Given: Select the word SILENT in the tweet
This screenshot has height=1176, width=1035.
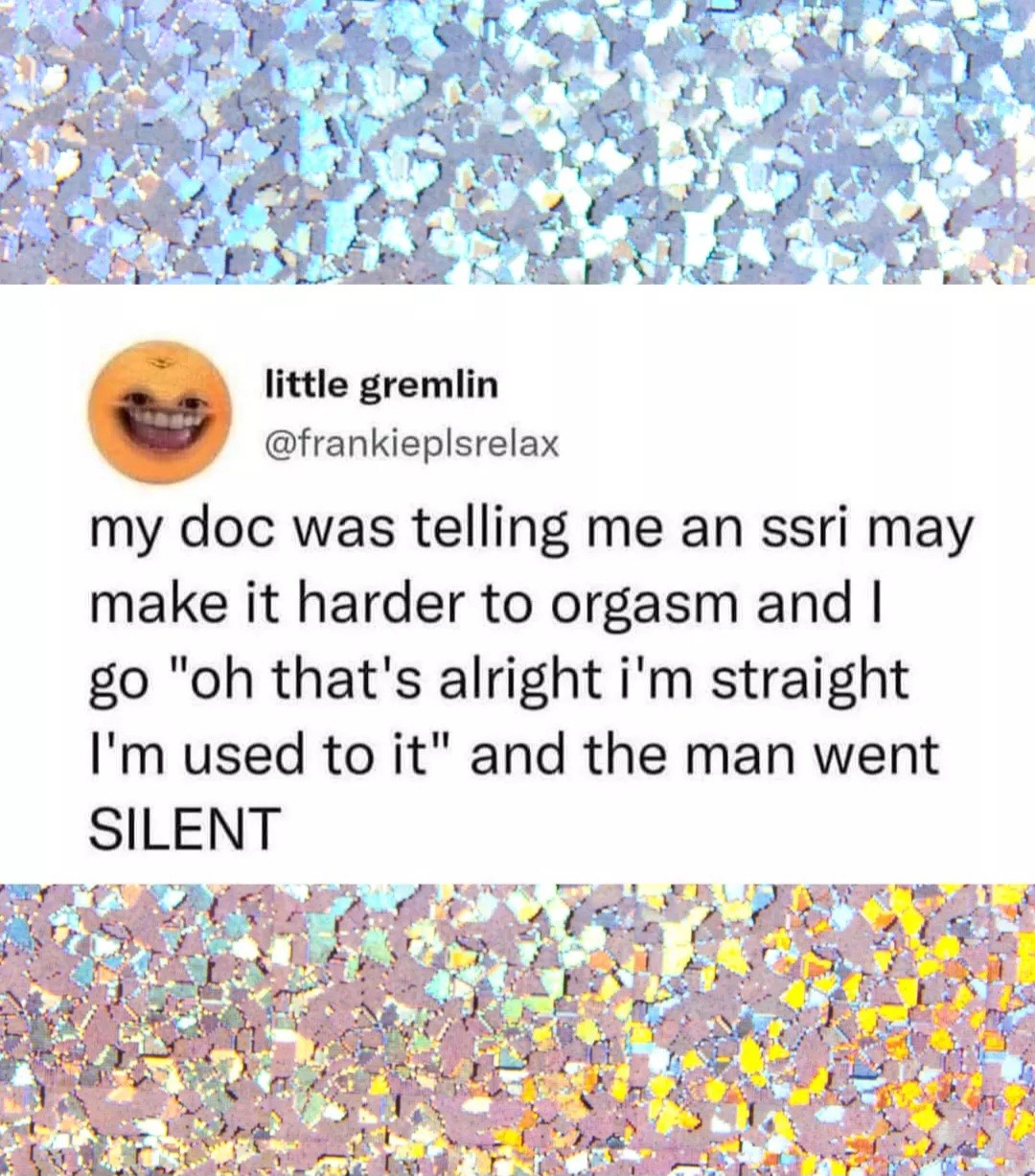Looking at the screenshot, I should pos(185,829).
